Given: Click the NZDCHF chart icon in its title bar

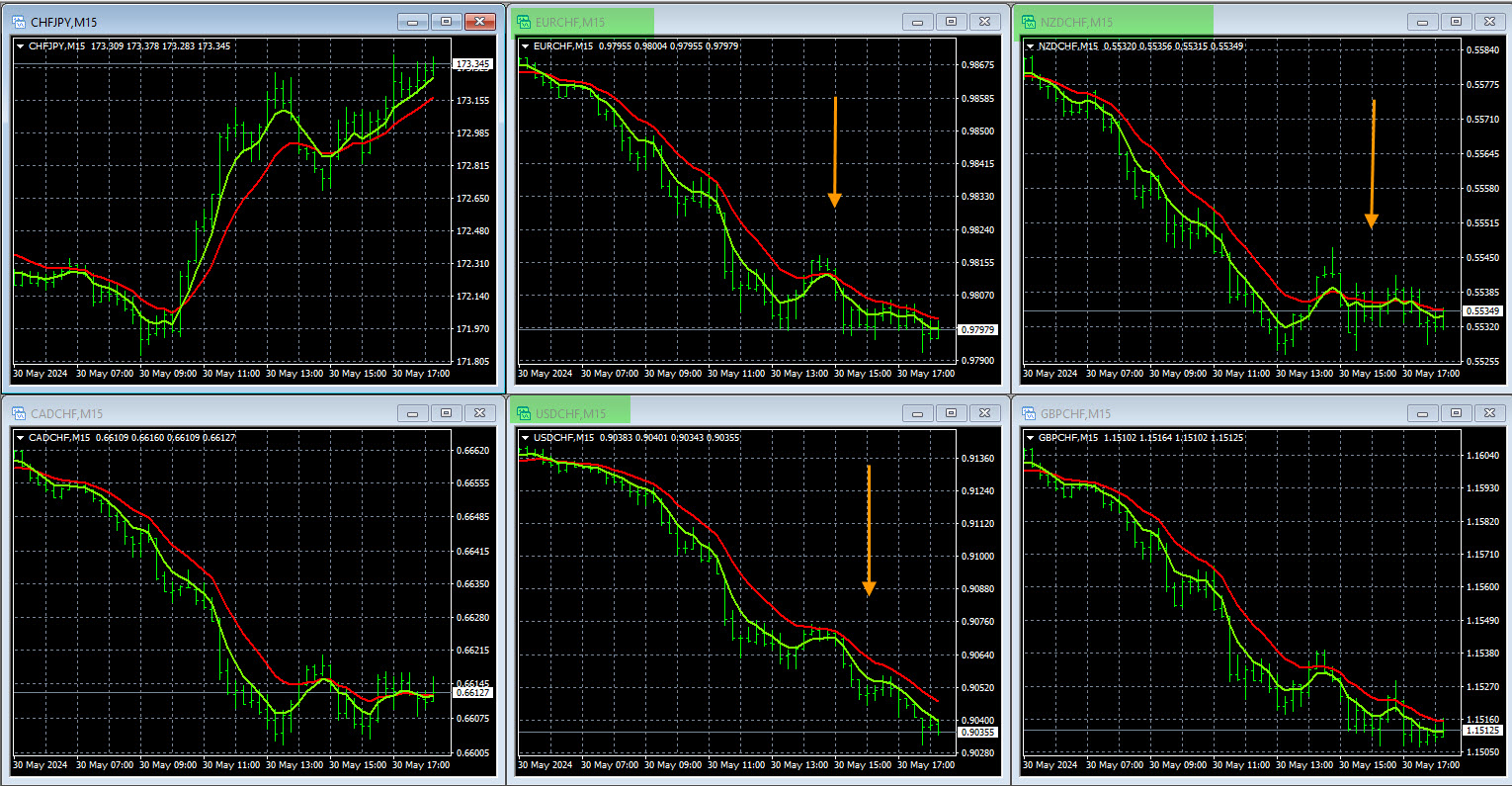Looking at the screenshot, I should point(1030,21).
